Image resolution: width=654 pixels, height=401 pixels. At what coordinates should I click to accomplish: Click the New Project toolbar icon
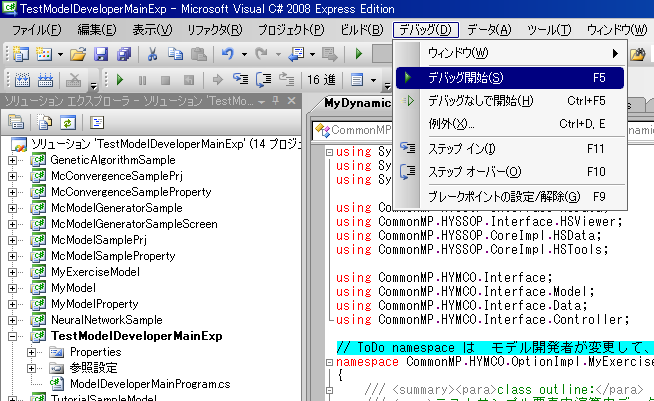20,54
